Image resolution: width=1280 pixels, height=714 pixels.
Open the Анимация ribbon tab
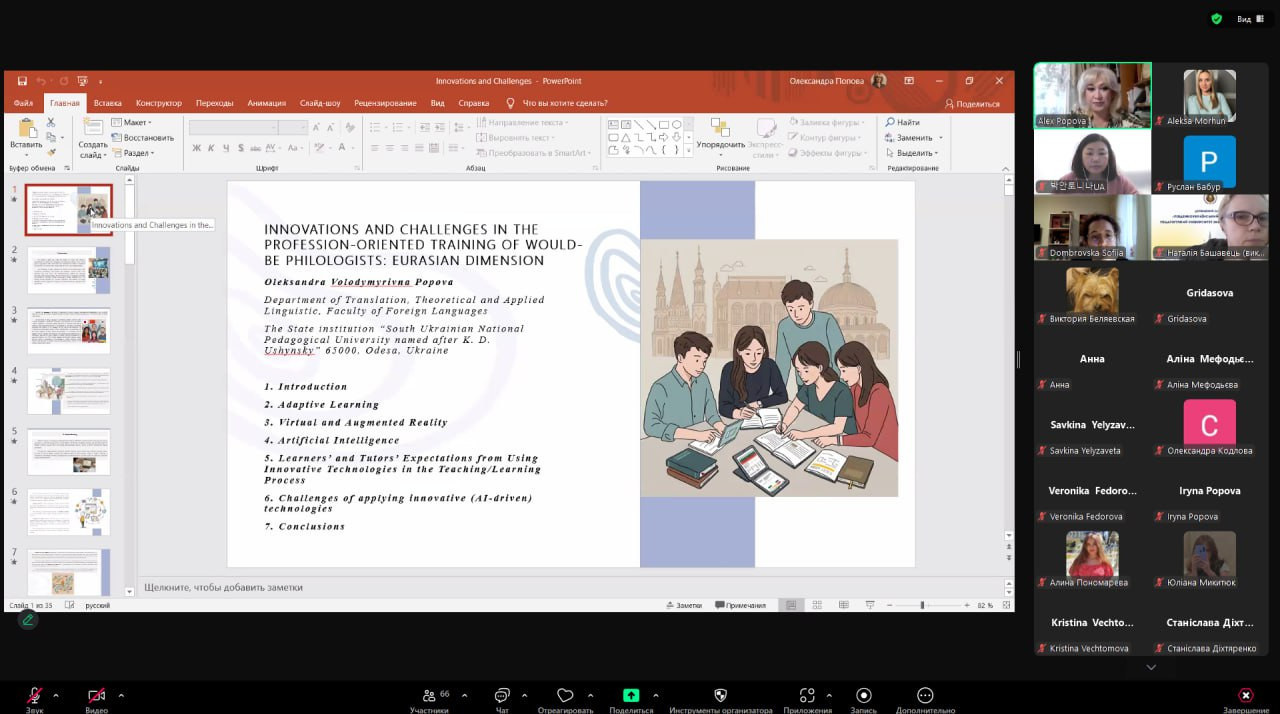[x=266, y=103]
